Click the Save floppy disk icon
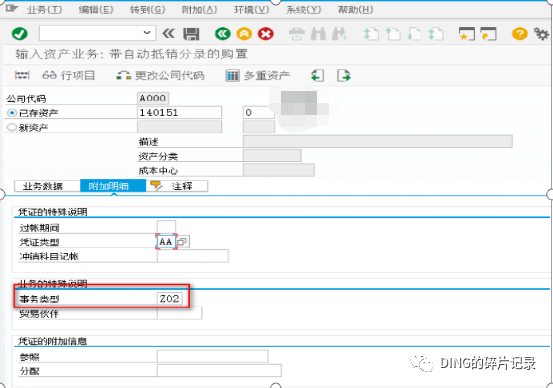The width and height of the screenshot is (553, 388). [191, 34]
